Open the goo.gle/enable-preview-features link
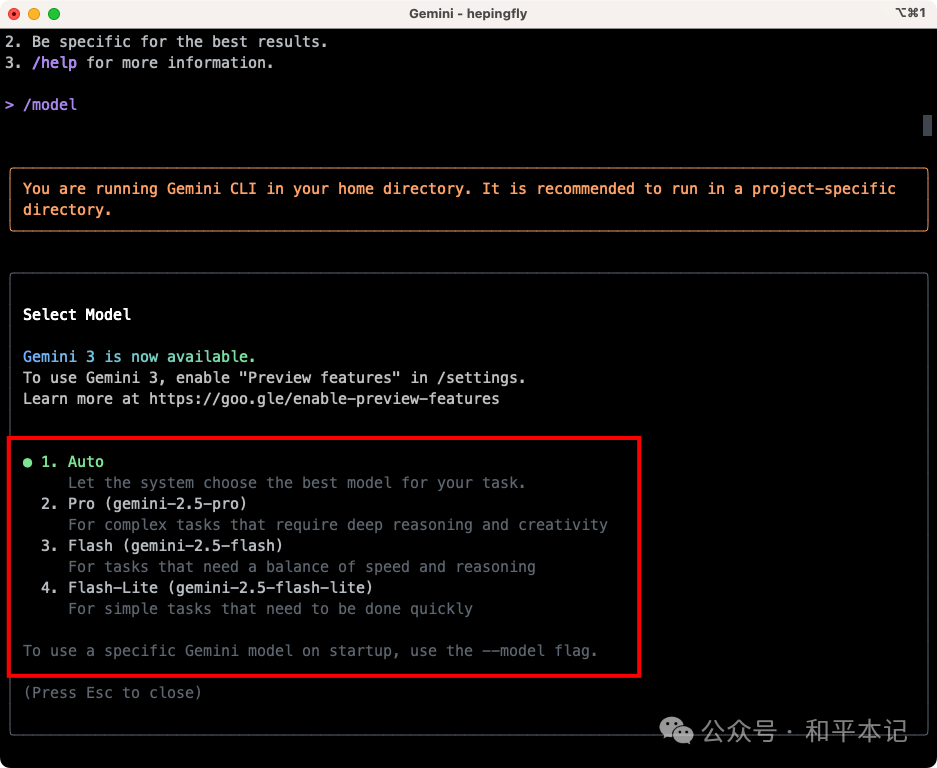 point(324,399)
